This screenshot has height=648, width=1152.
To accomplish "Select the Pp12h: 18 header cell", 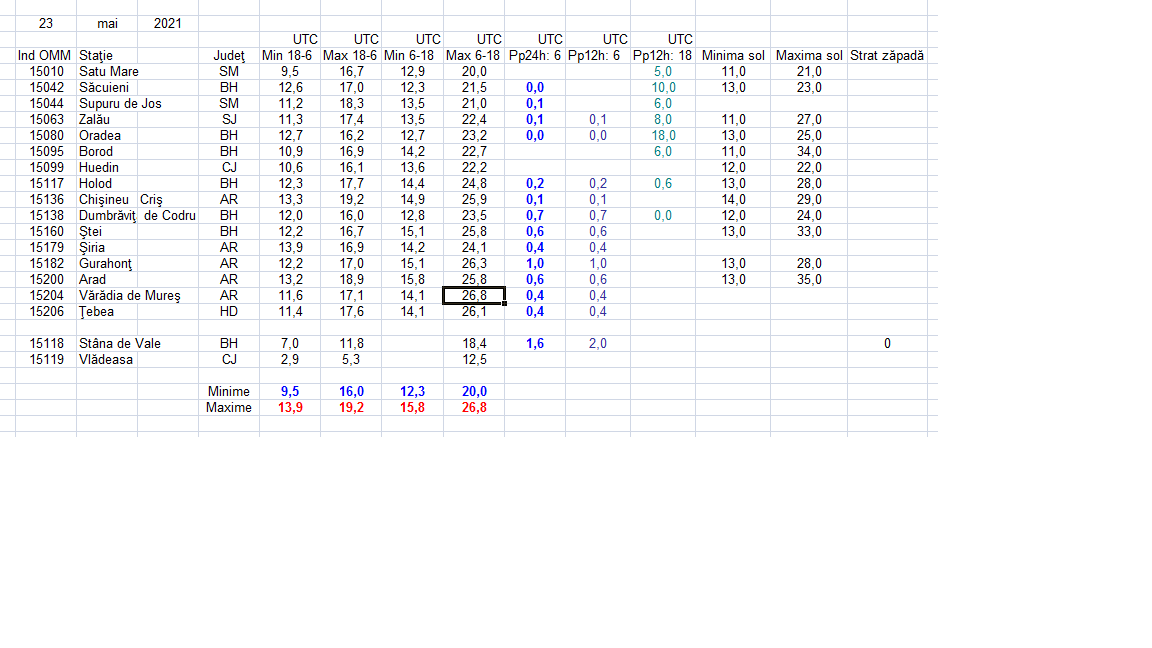I will point(663,55).
